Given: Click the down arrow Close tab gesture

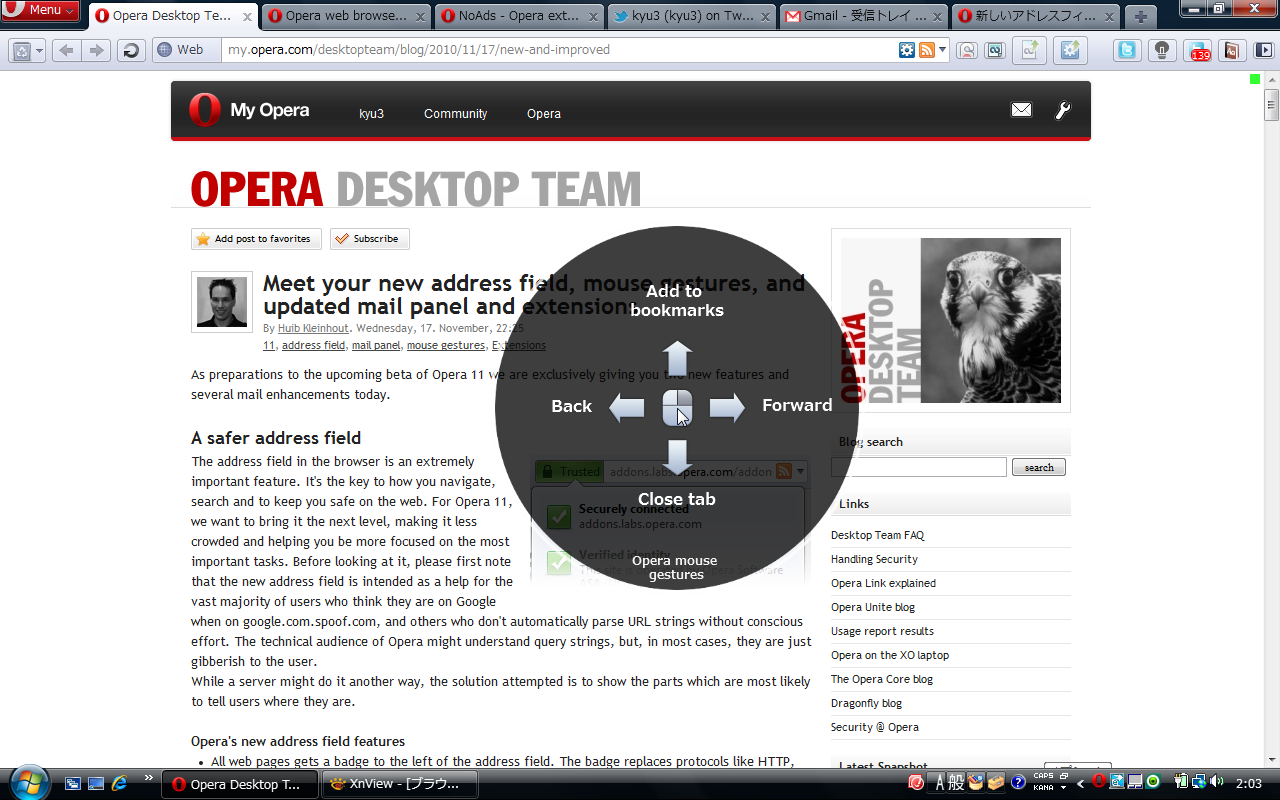Looking at the screenshot, I should 677,457.
